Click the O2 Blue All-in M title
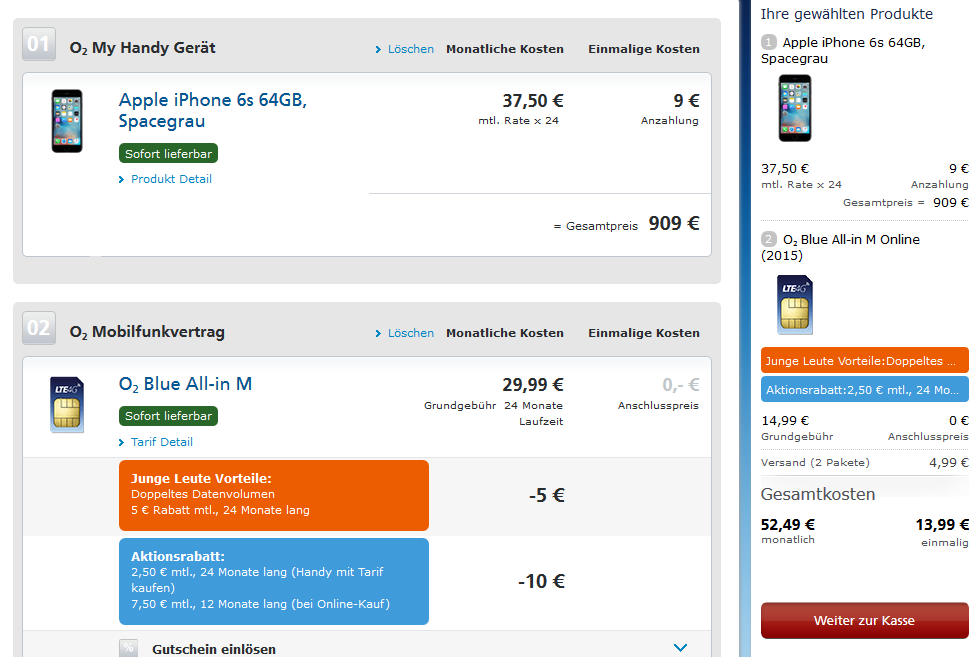The image size is (976, 657). [x=185, y=384]
